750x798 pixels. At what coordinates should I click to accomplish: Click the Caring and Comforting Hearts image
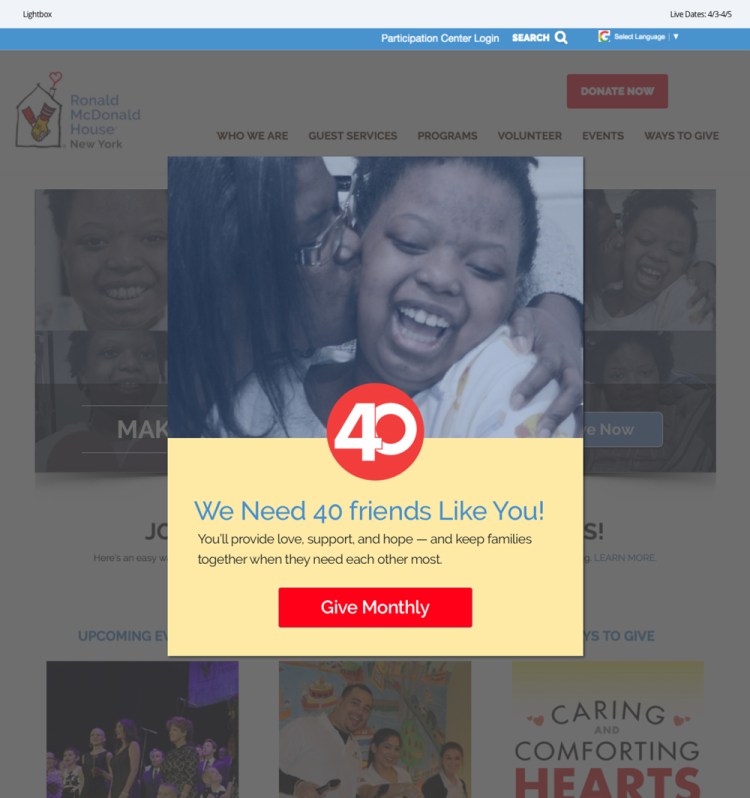[608, 729]
